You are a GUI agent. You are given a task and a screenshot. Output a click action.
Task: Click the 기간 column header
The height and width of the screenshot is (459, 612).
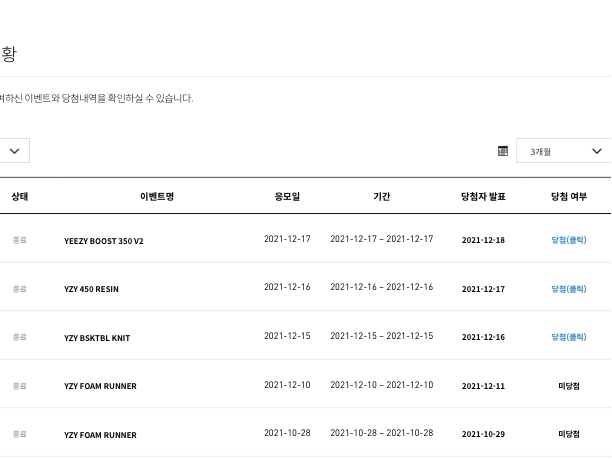click(382, 196)
